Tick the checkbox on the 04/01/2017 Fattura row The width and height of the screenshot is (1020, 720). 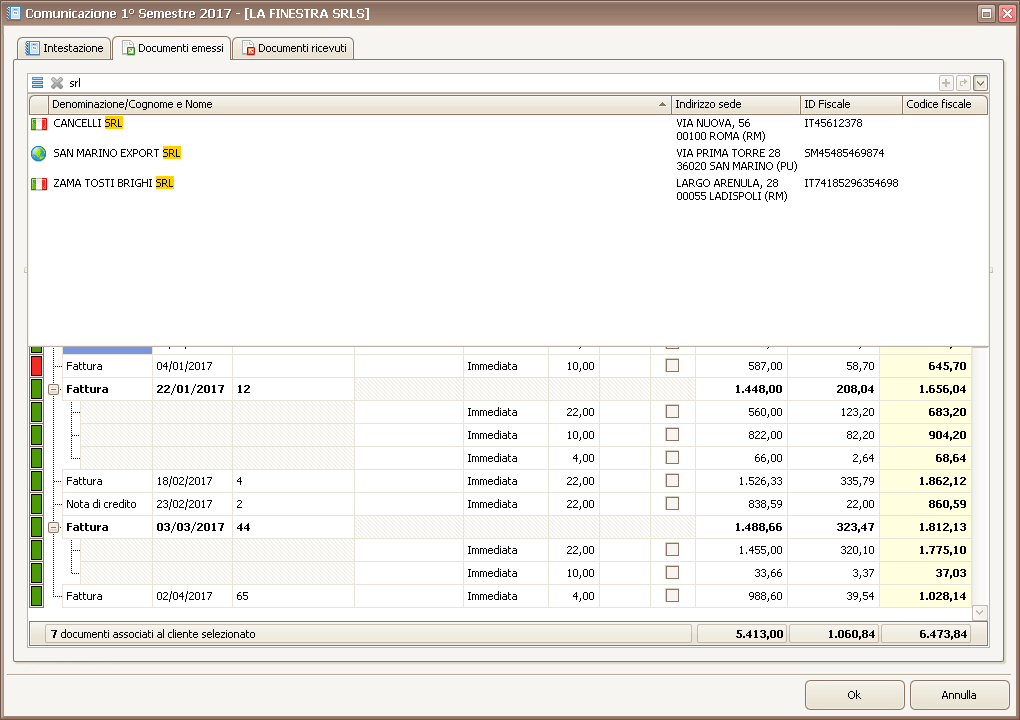click(x=672, y=366)
